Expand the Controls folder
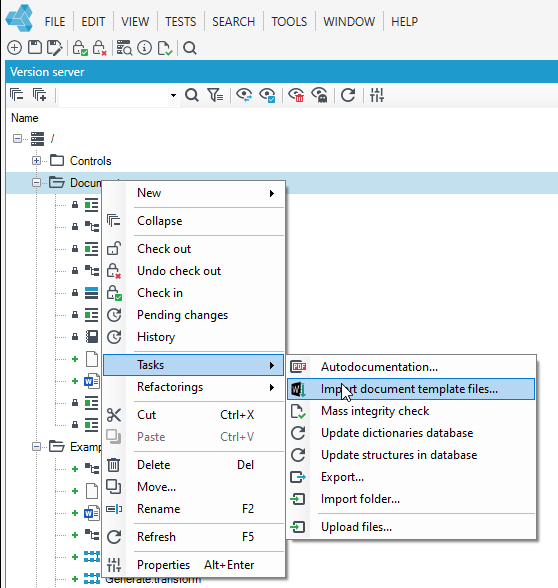This screenshot has height=588, width=558. pos(36,161)
